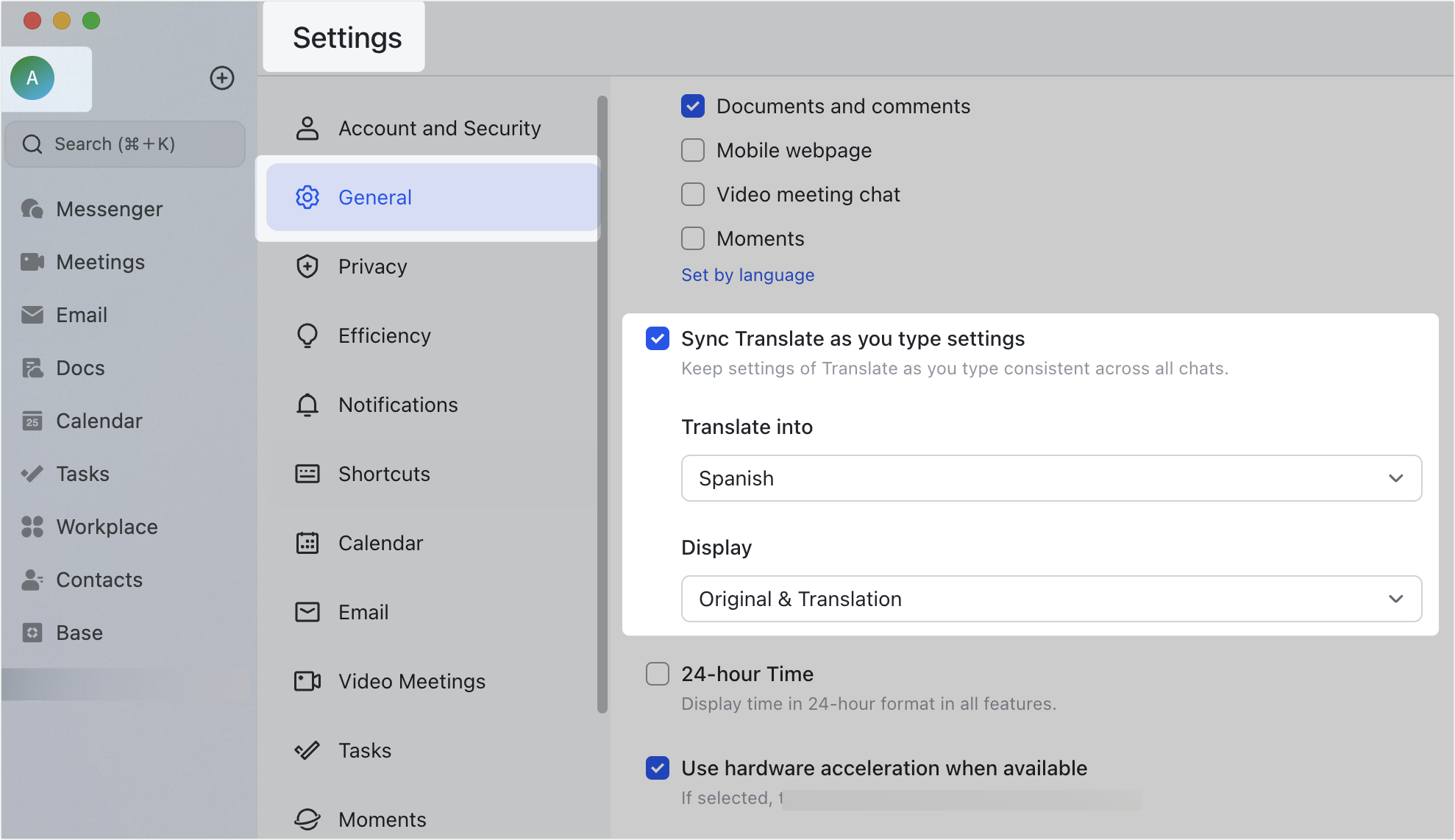Screen dimensions: 1455x840
Task: Click the Messenger chat bubble icon
Action: tap(32, 209)
